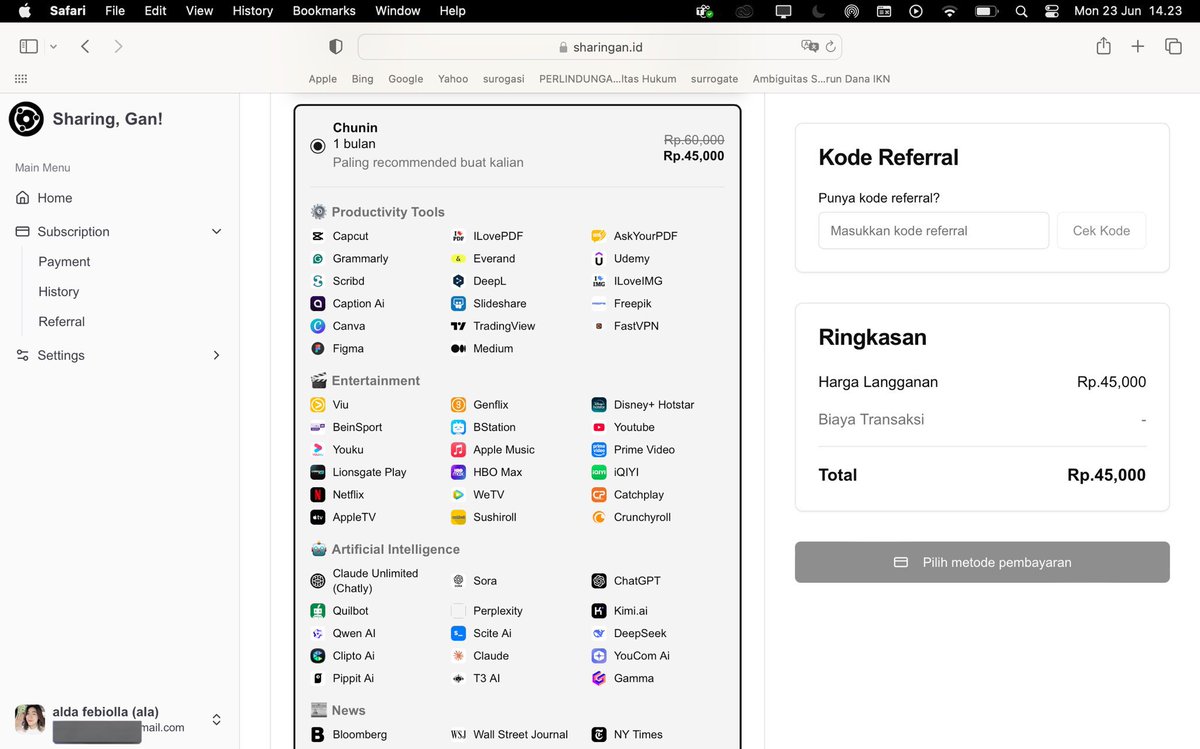This screenshot has height=749, width=1200.
Task: Go back with Safari back arrow
Action: point(85,46)
